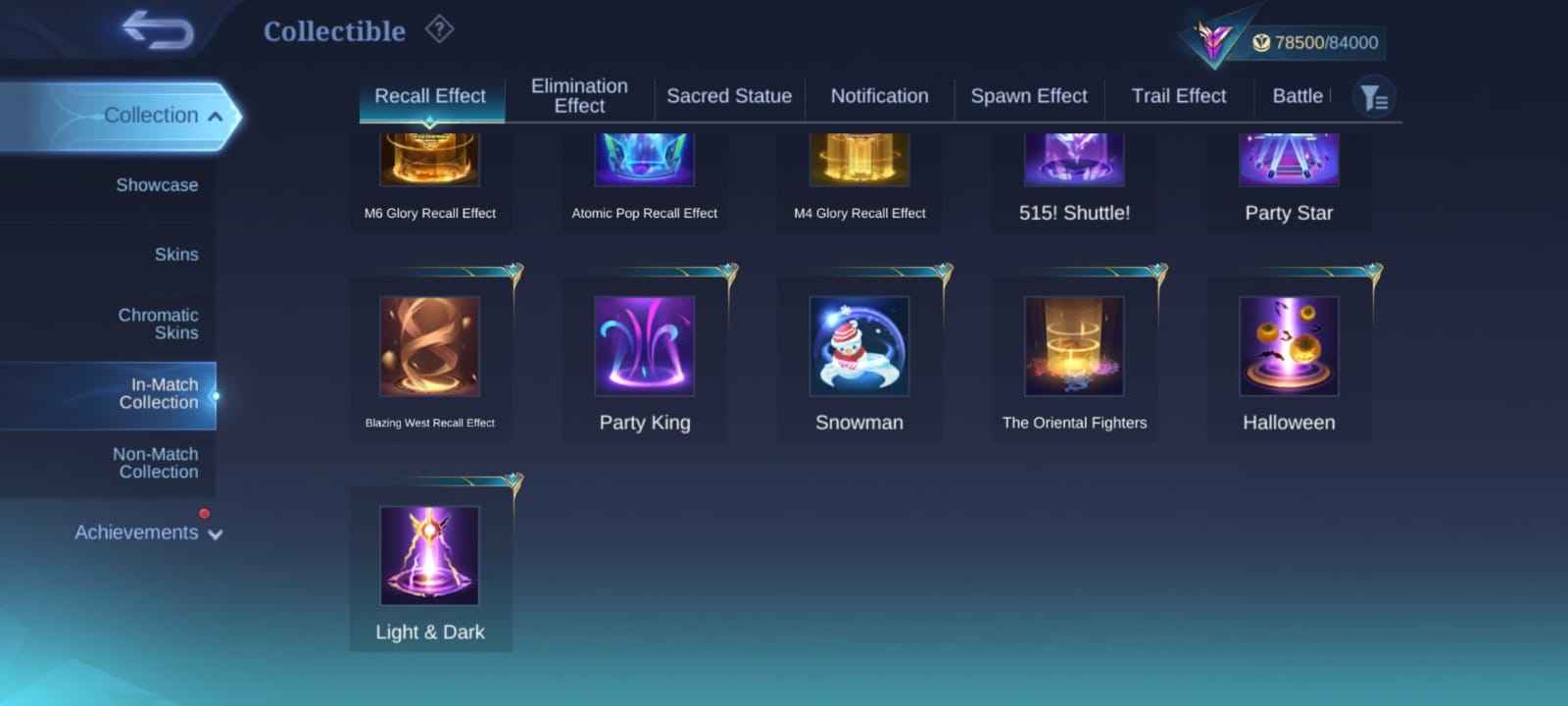
Task: Open the Sacred Statue tab
Action: coord(729,96)
